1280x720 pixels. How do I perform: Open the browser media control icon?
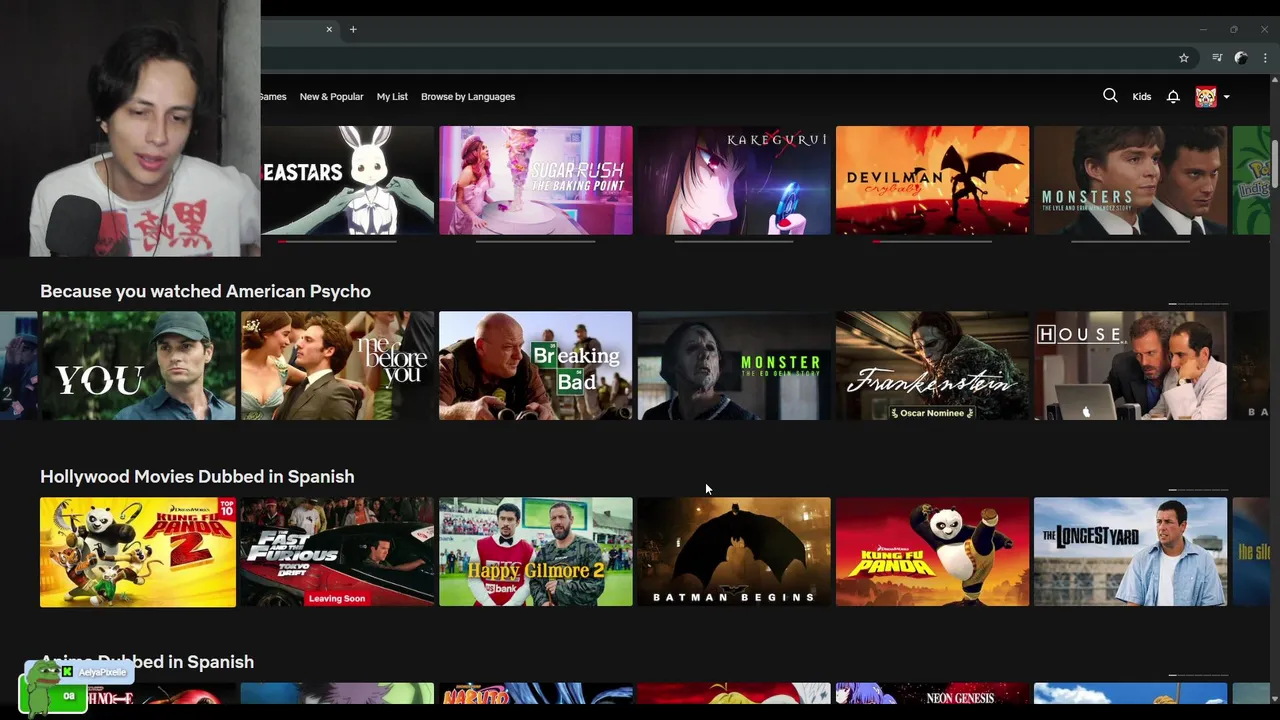[x=1217, y=58]
